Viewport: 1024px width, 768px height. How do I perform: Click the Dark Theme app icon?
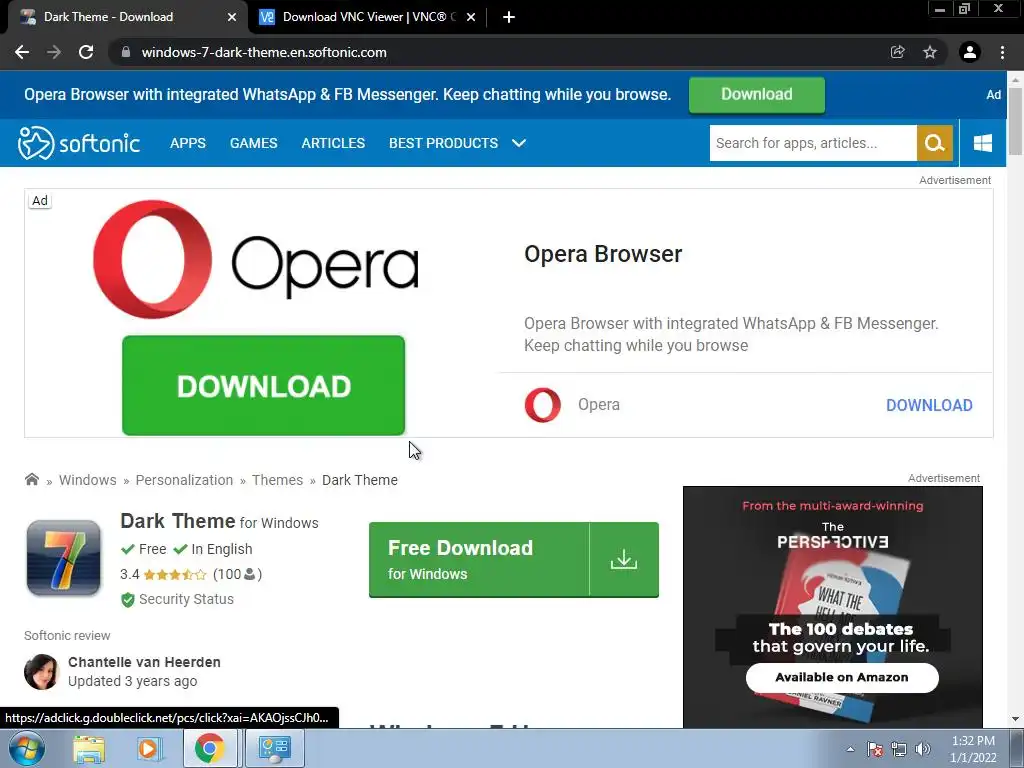(63, 558)
